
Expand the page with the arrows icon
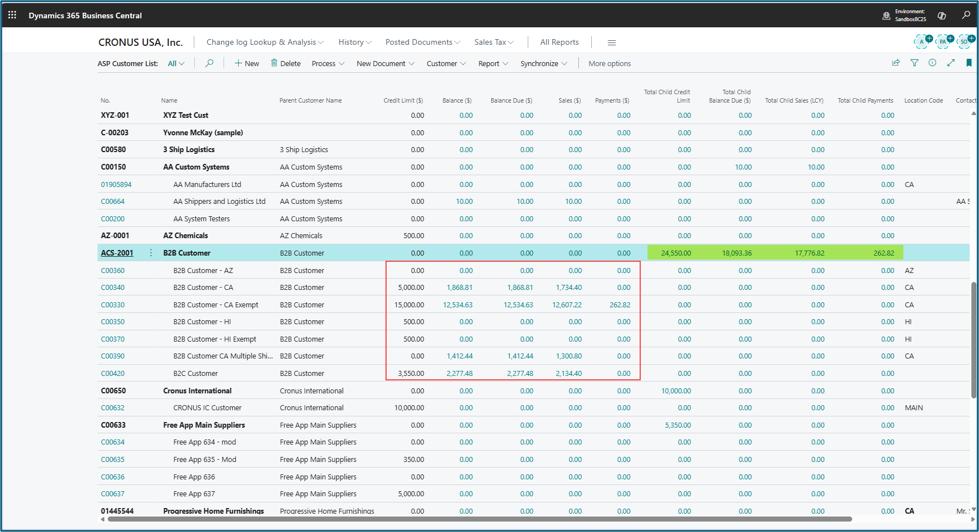950,63
